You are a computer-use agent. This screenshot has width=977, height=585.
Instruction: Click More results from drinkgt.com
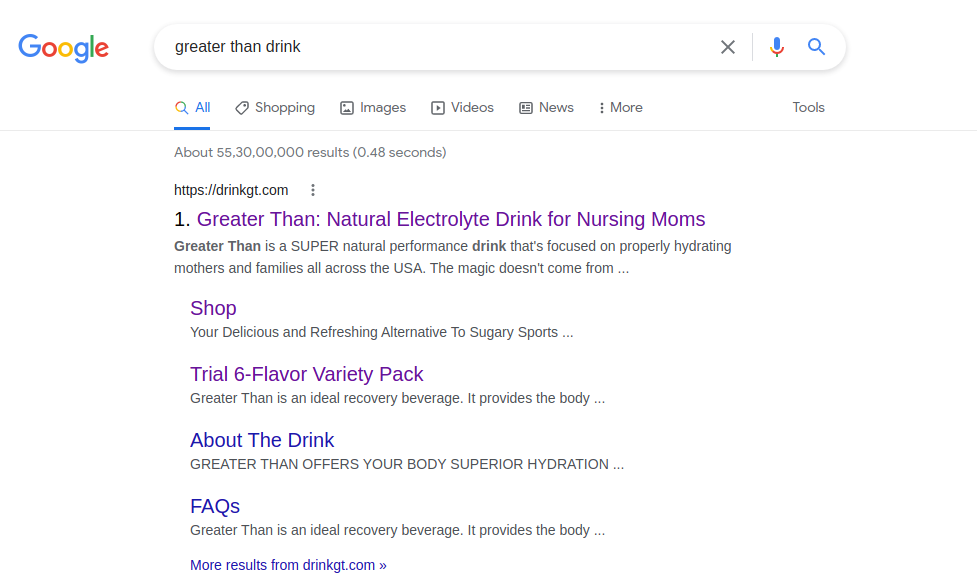point(288,565)
